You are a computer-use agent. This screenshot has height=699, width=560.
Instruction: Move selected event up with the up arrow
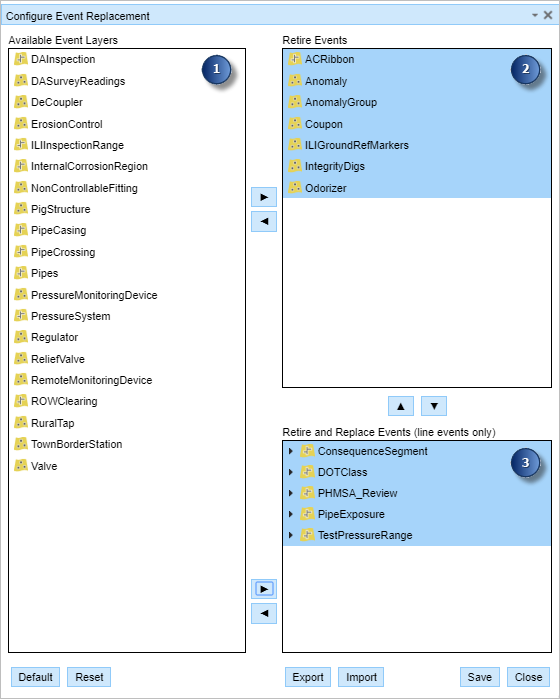coord(401,406)
